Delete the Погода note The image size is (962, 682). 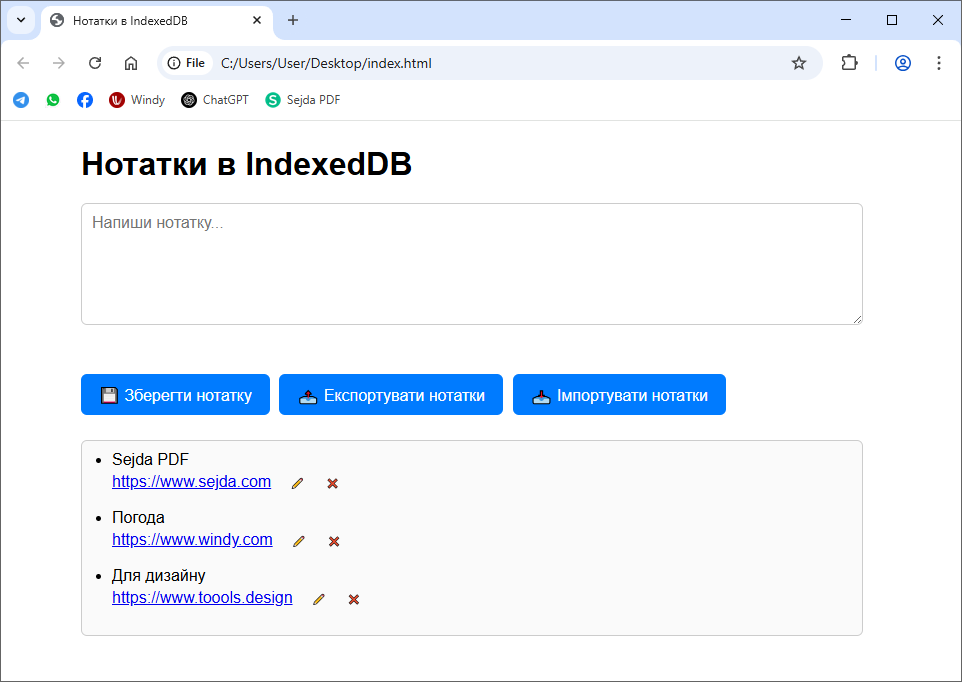334,541
